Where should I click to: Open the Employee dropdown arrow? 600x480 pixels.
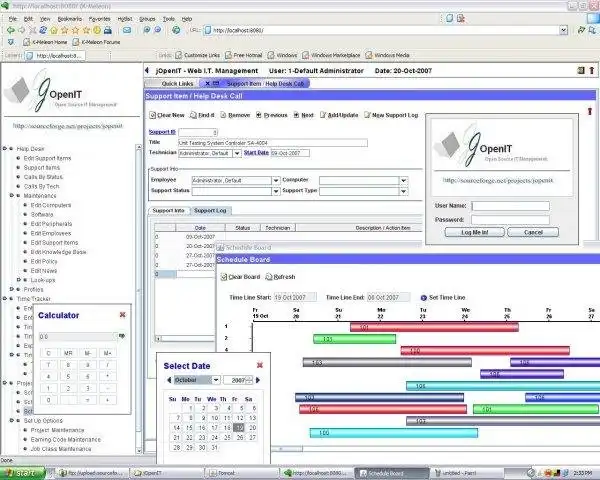coord(276,180)
